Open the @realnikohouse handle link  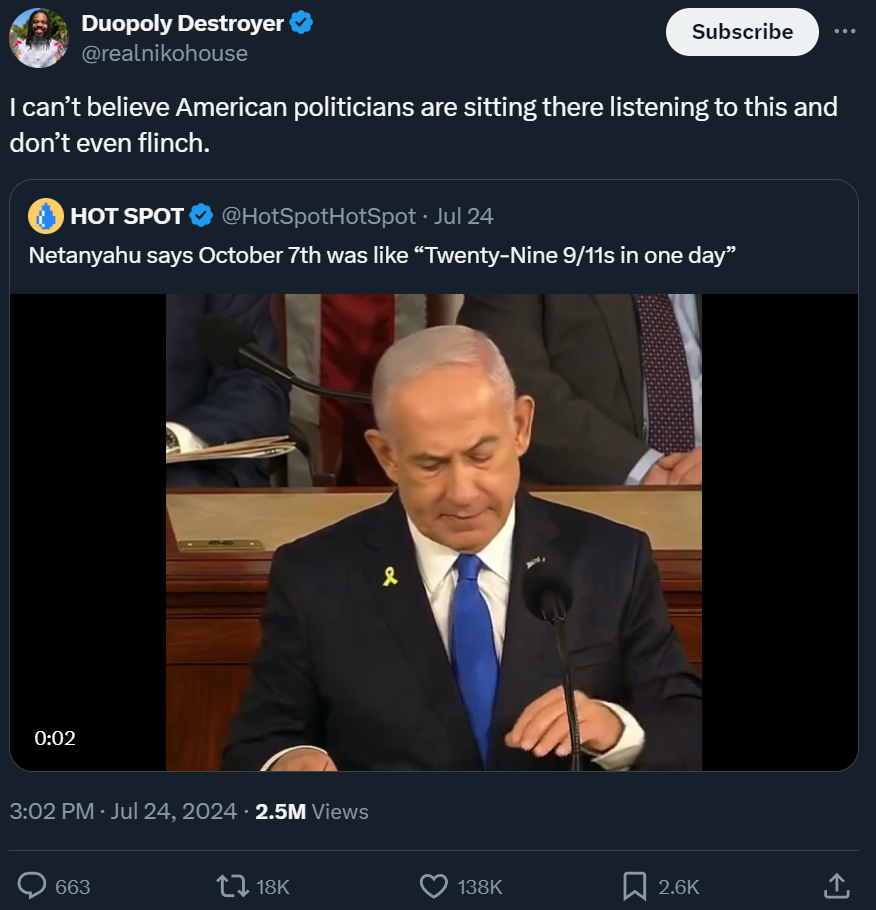click(164, 53)
